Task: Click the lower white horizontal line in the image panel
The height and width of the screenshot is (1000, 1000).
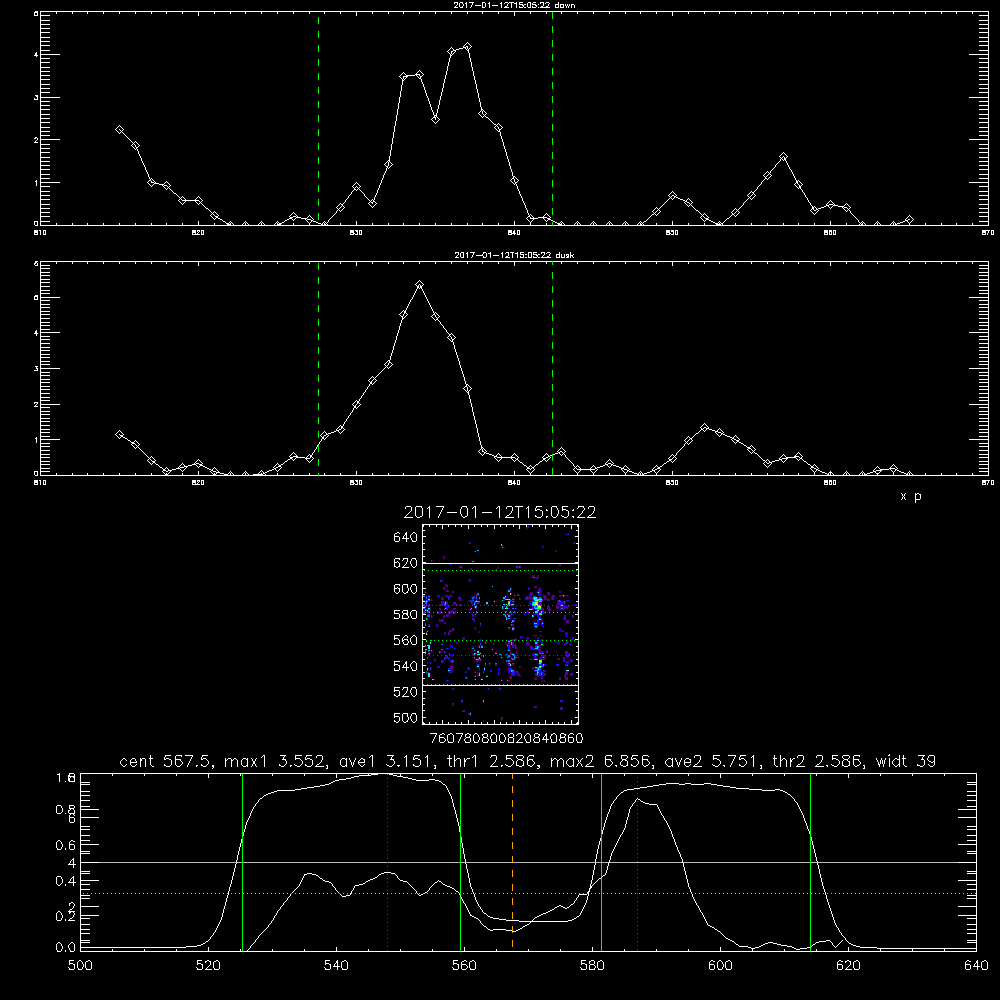Action: [500, 685]
